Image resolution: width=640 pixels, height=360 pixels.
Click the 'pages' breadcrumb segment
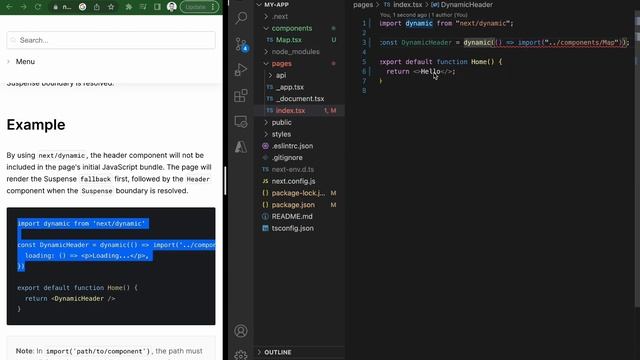click(x=363, y=5)
